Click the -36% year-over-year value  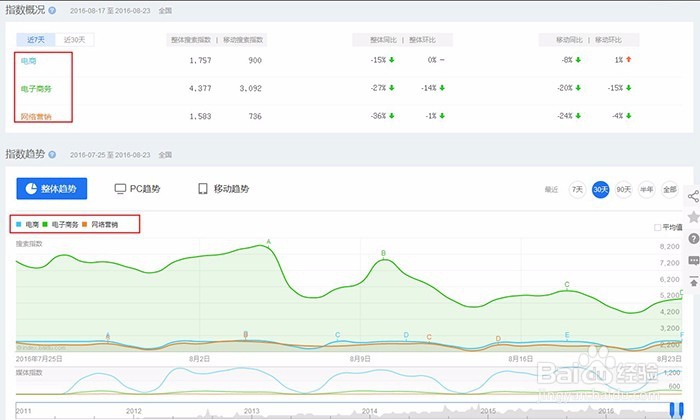378,116
